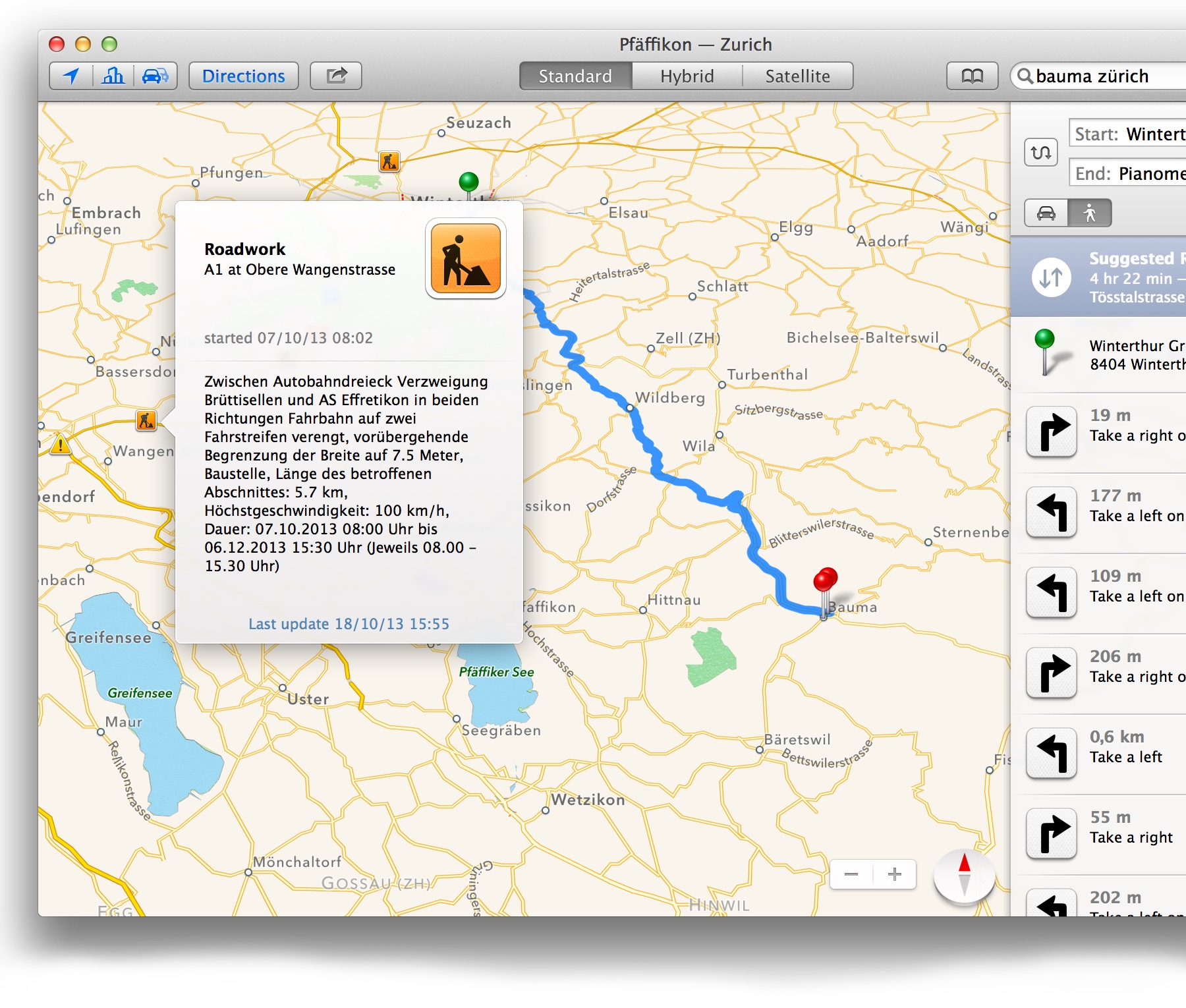Click the current location arrow icon
The height and width of the screenshot is (1008, 1186).
[x=71, y=76]
